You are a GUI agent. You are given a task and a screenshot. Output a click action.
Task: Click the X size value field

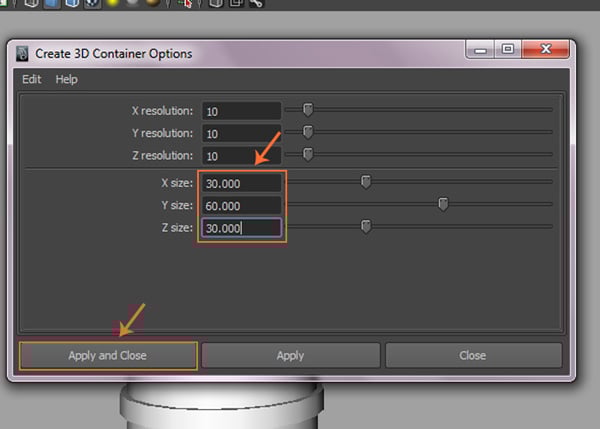coord(241,183)
